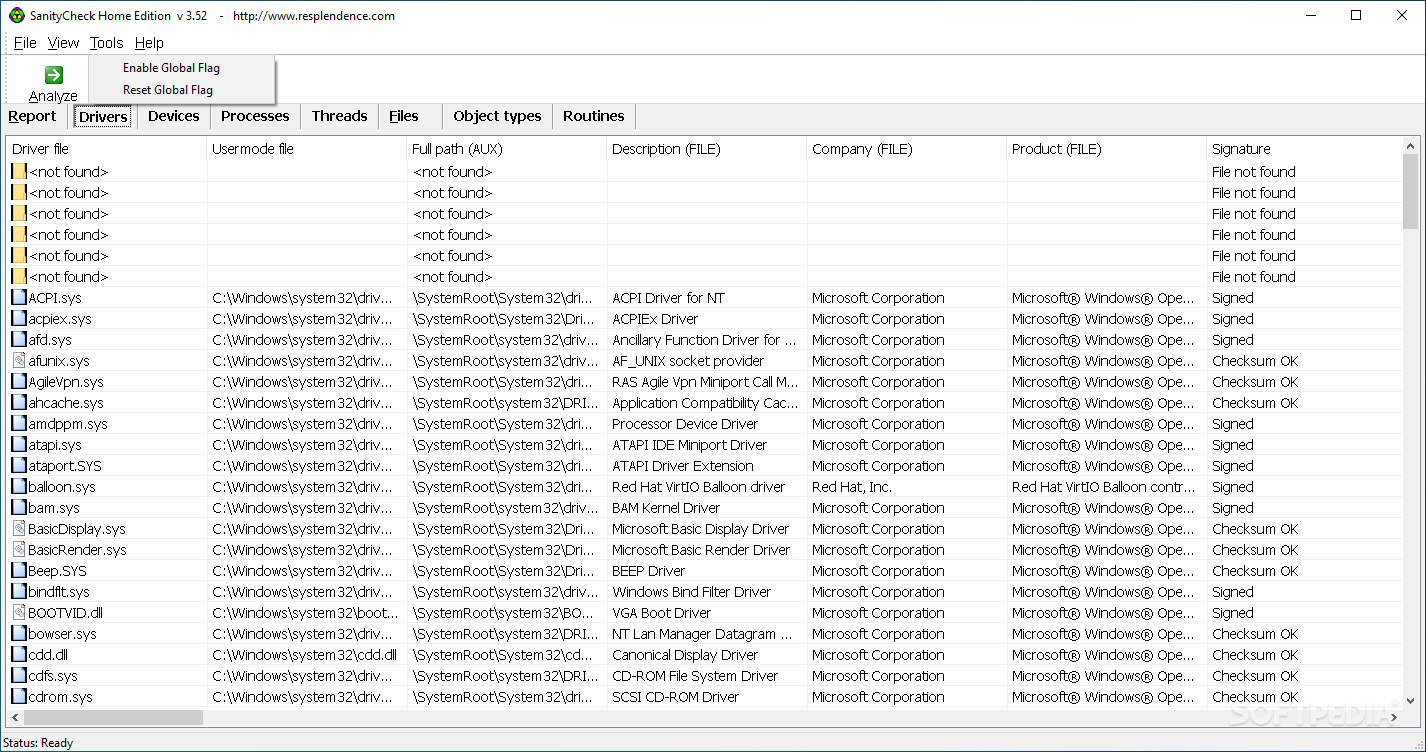Click the BAM Kernel Driver description

click(667, 508)
